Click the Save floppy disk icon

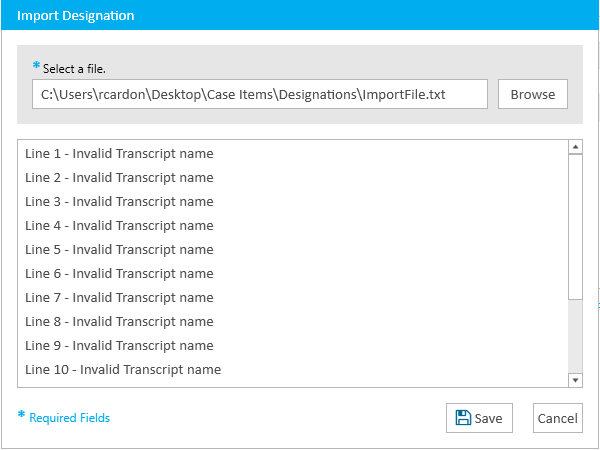pos(463,418)
